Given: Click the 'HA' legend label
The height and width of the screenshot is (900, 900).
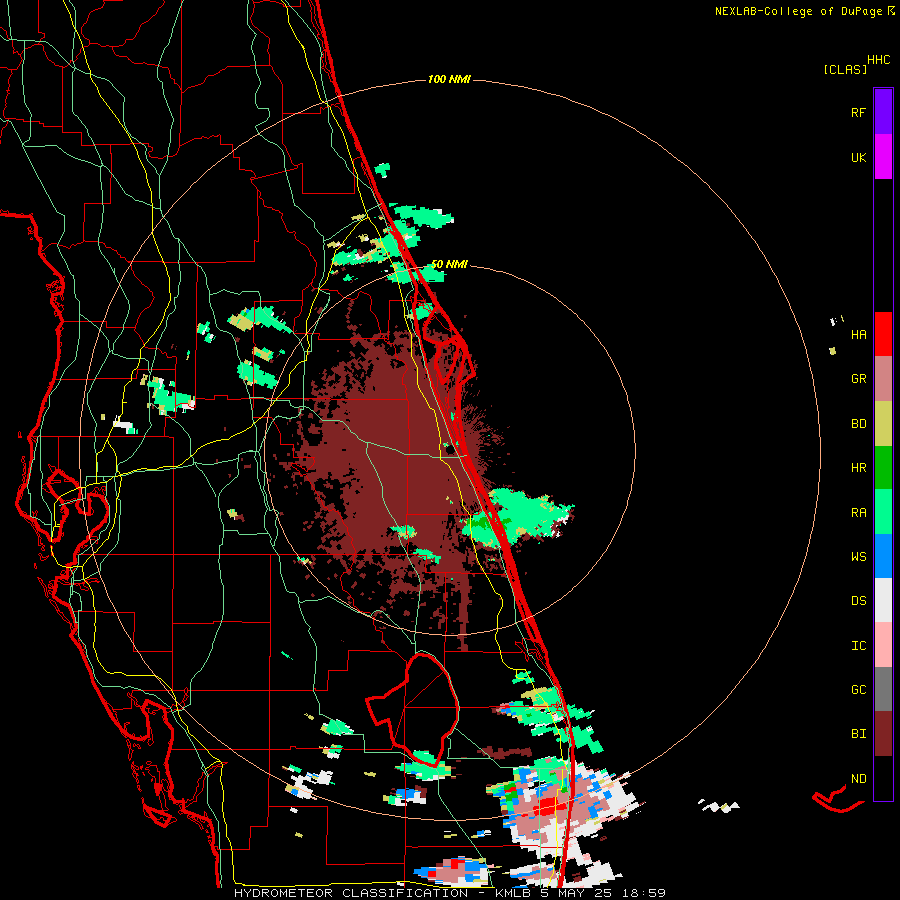Looking at the screenshot, I should pyautogui.click(x=859, y=335).
